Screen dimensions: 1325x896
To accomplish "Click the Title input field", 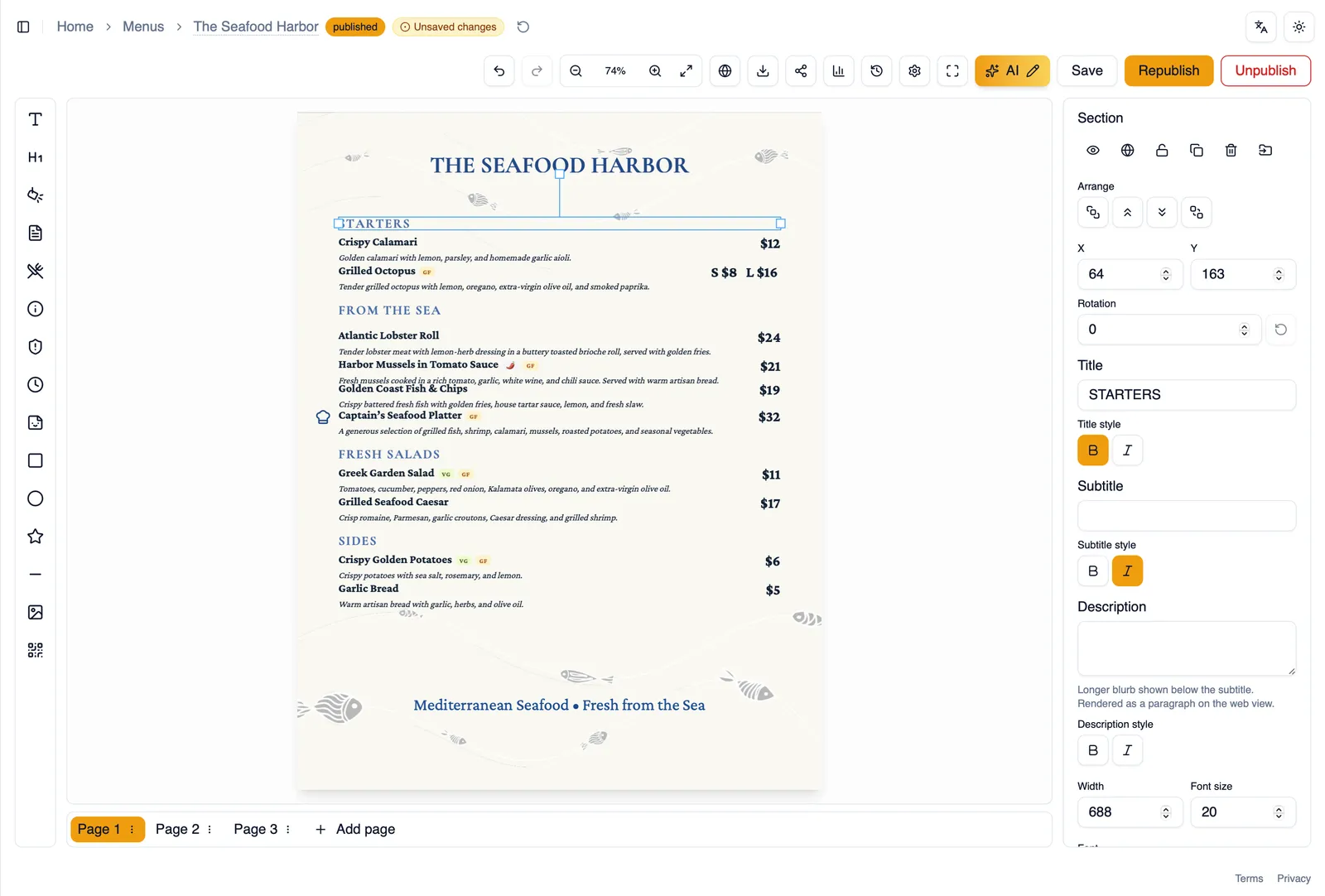I will [1186, 395].
